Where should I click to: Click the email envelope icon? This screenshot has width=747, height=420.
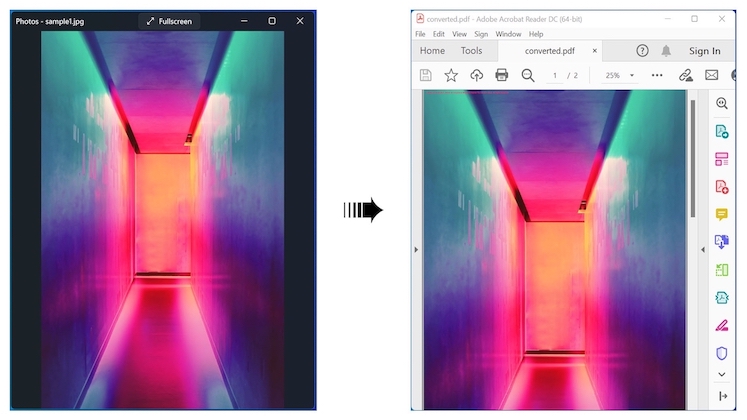pos(712,75)
